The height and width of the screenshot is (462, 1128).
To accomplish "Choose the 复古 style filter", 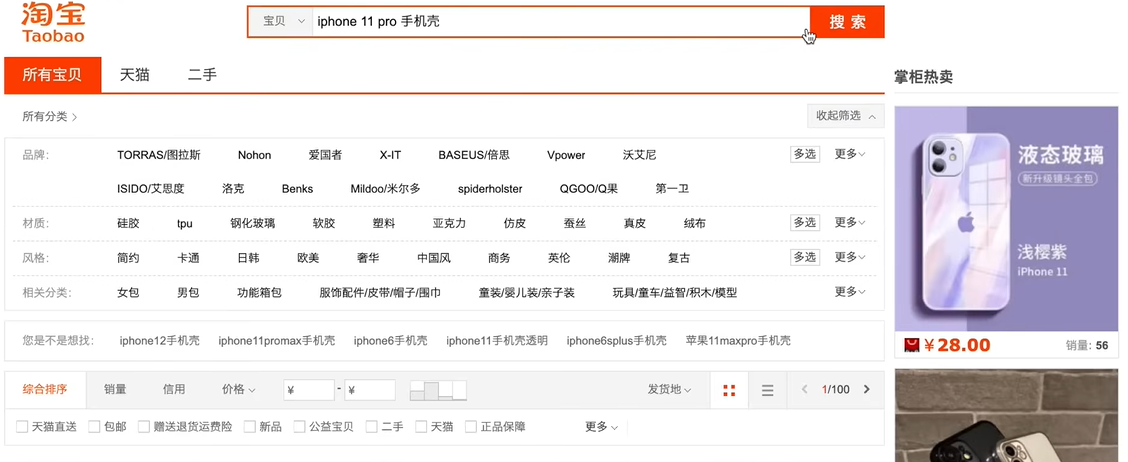I will point(679,258).
